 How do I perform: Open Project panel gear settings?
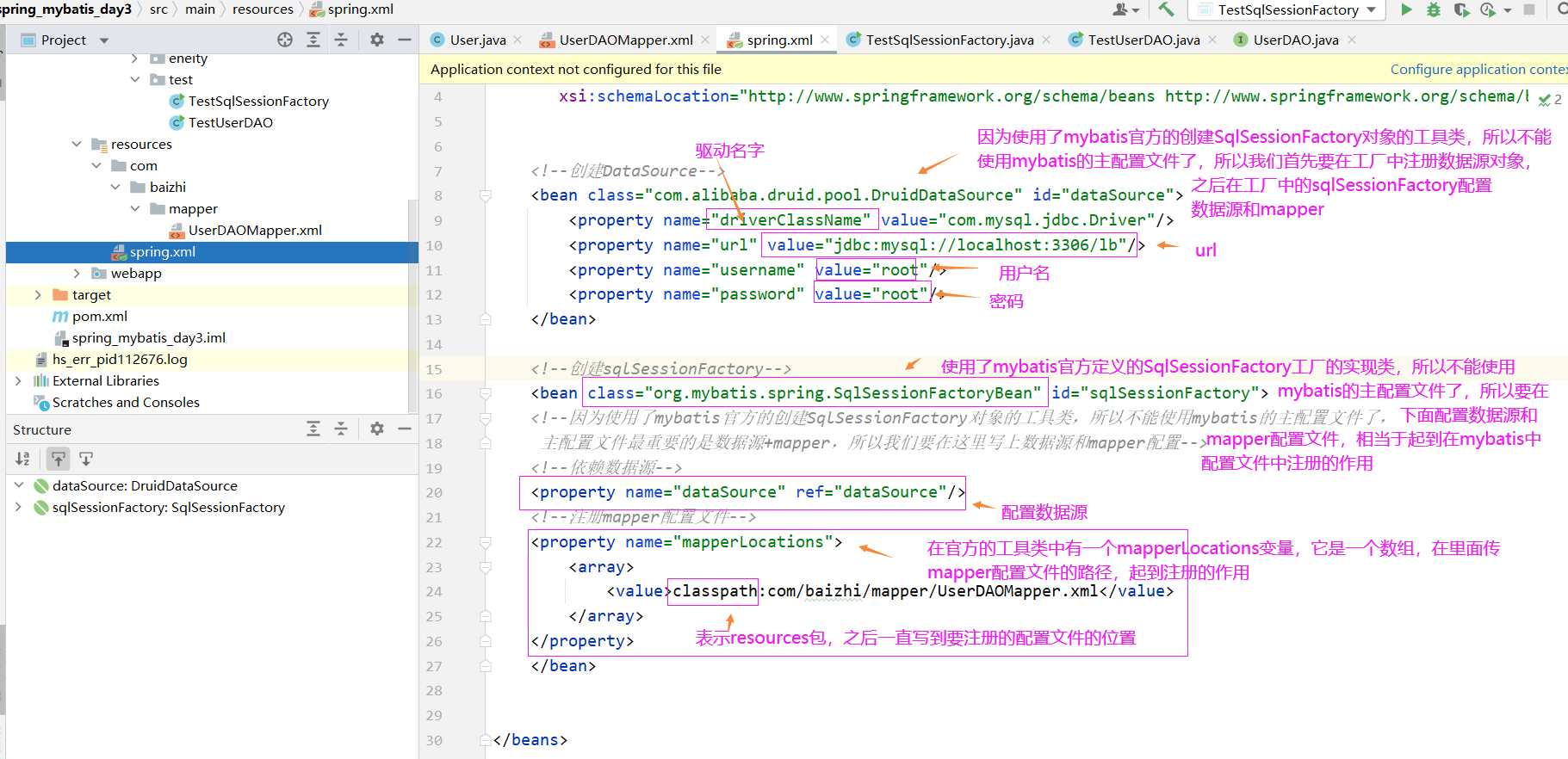(377, 40)
